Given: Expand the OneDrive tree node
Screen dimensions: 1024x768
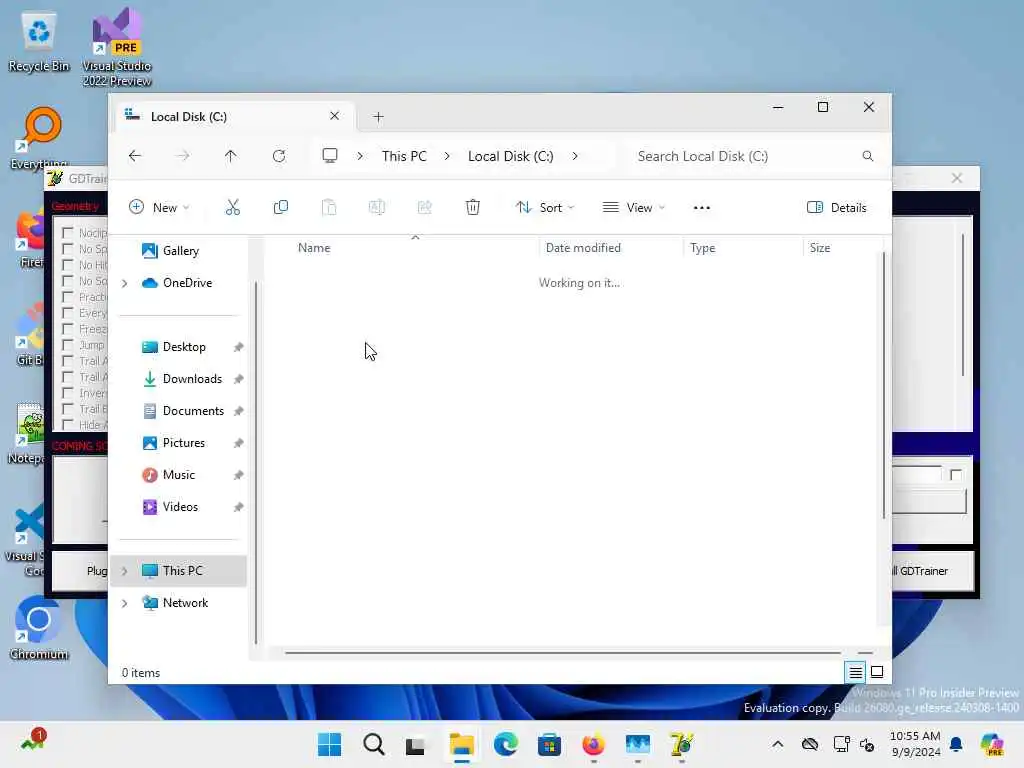Looking at the screenshot, I should point(125,283).
